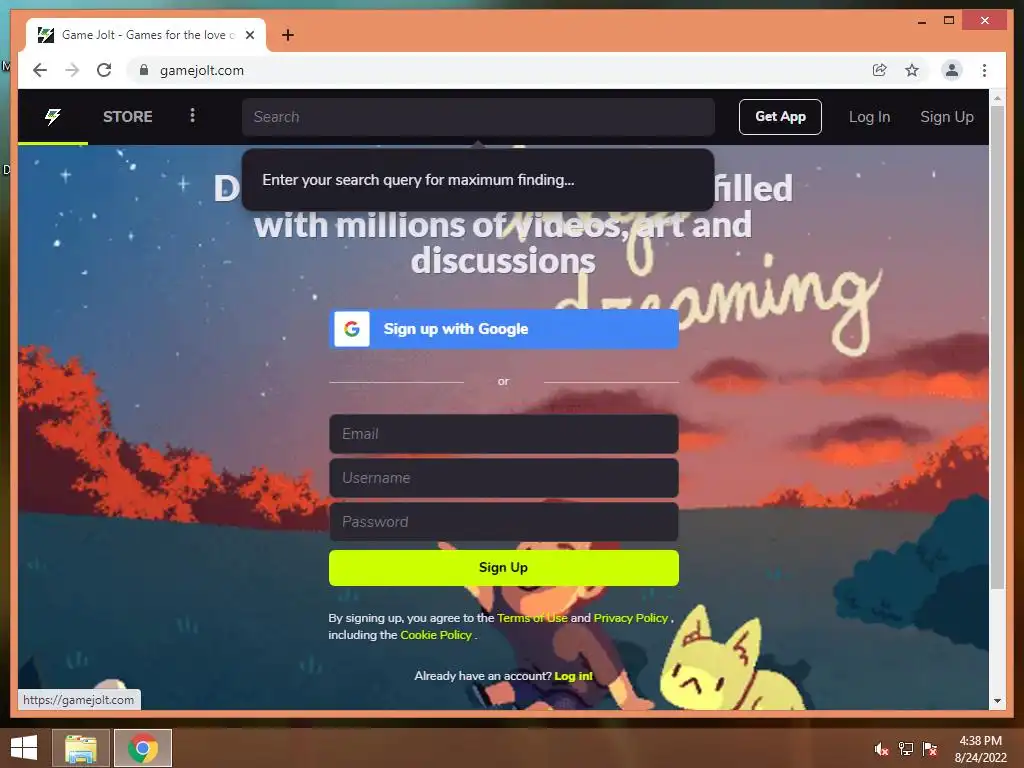View site info via the lock icon
Viewport: 1024px width, 768px height.
(144, 70)
